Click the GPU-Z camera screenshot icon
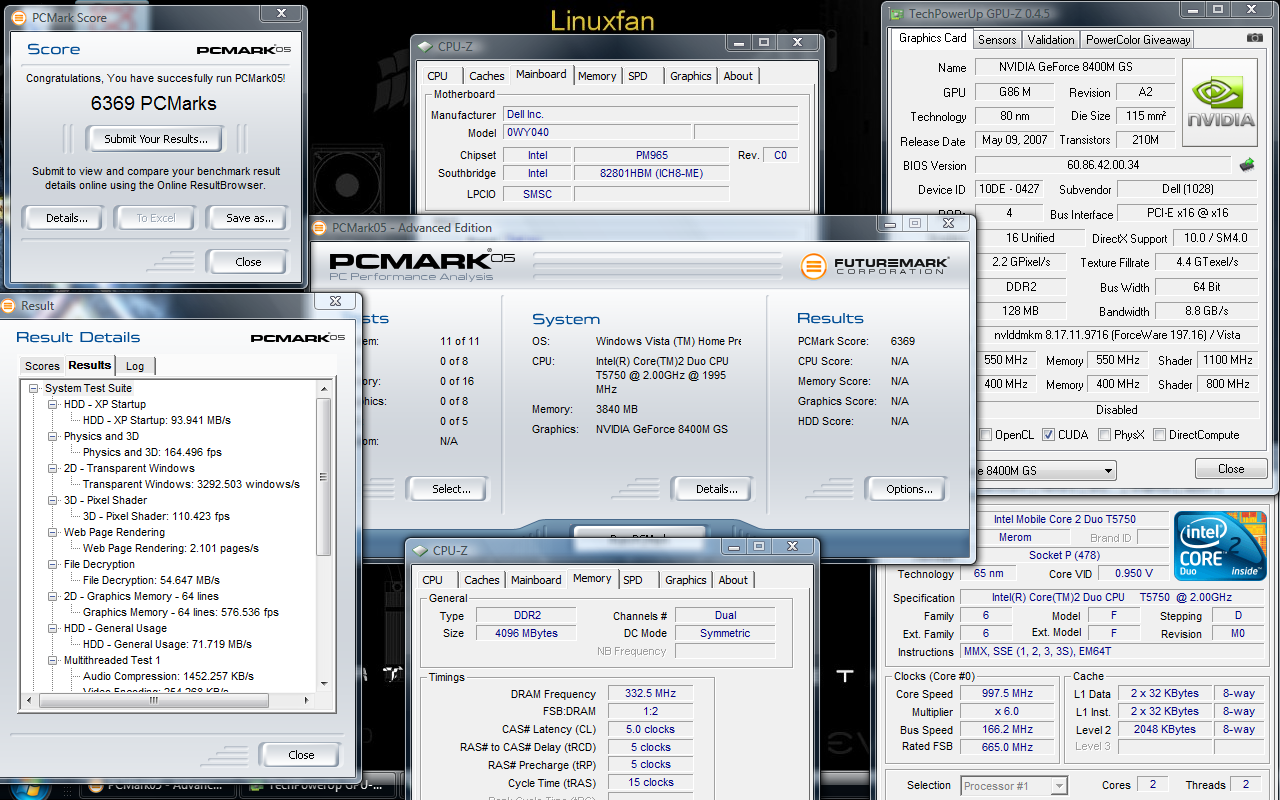1280x800 pixels. click(1255, 38)
